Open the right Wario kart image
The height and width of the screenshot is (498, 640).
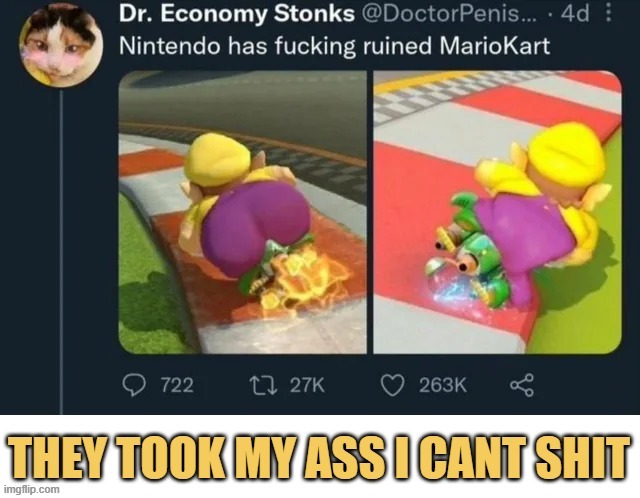[498, 212]
